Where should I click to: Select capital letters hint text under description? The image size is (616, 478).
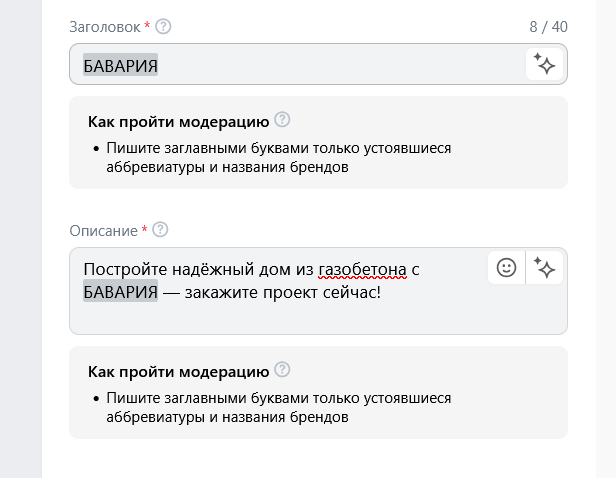coord(279,407)
